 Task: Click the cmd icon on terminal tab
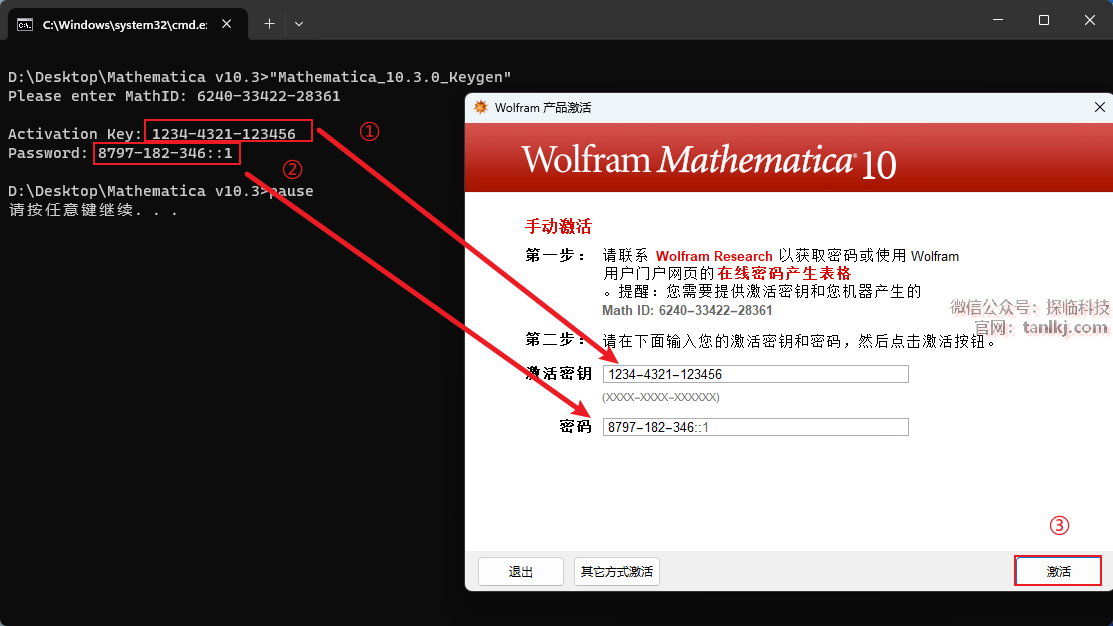point(25,25)
